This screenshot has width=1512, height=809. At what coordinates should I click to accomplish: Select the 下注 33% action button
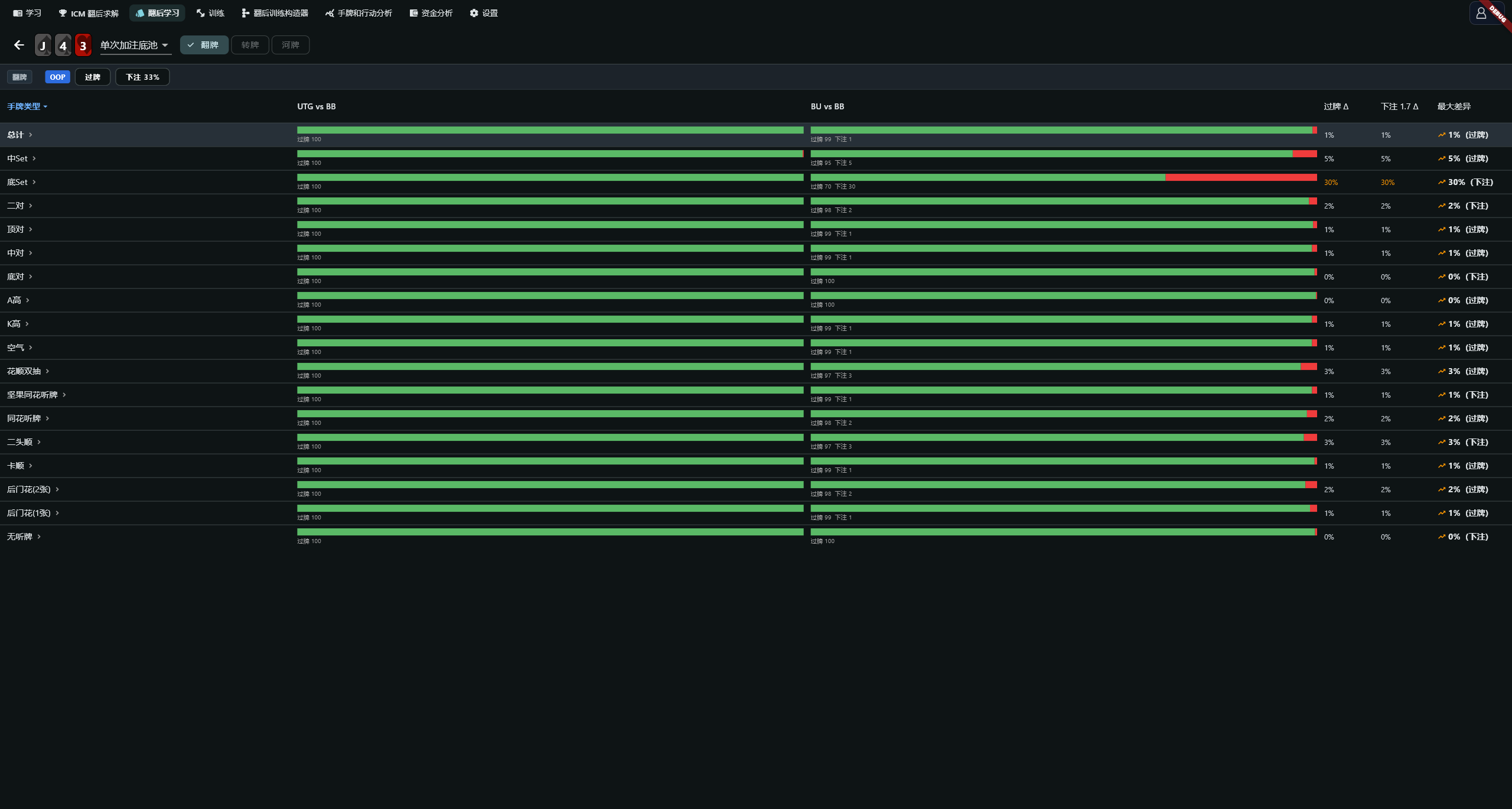[x=142, y=77]
